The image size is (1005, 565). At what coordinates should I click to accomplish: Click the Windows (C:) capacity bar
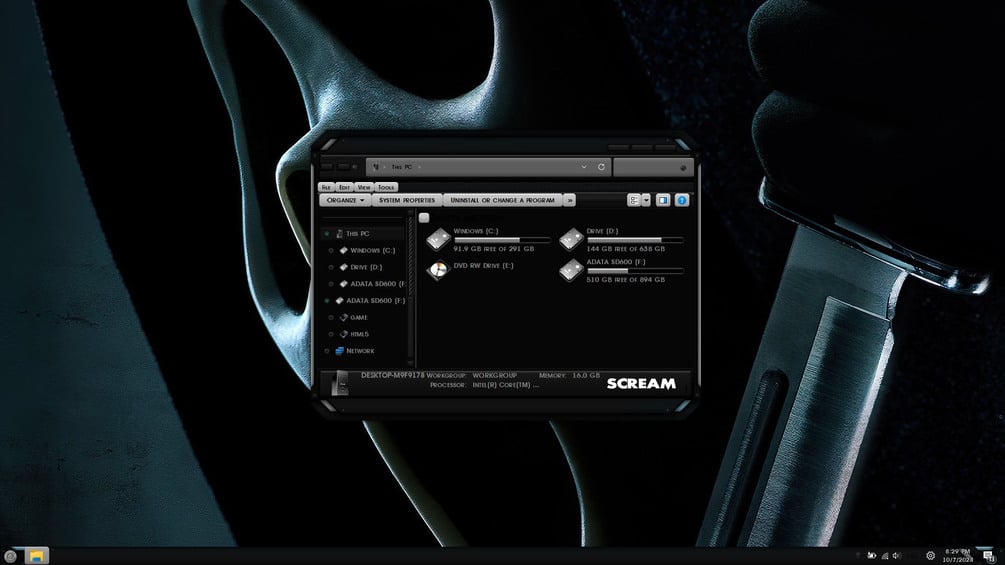click(x=502, y=240)
